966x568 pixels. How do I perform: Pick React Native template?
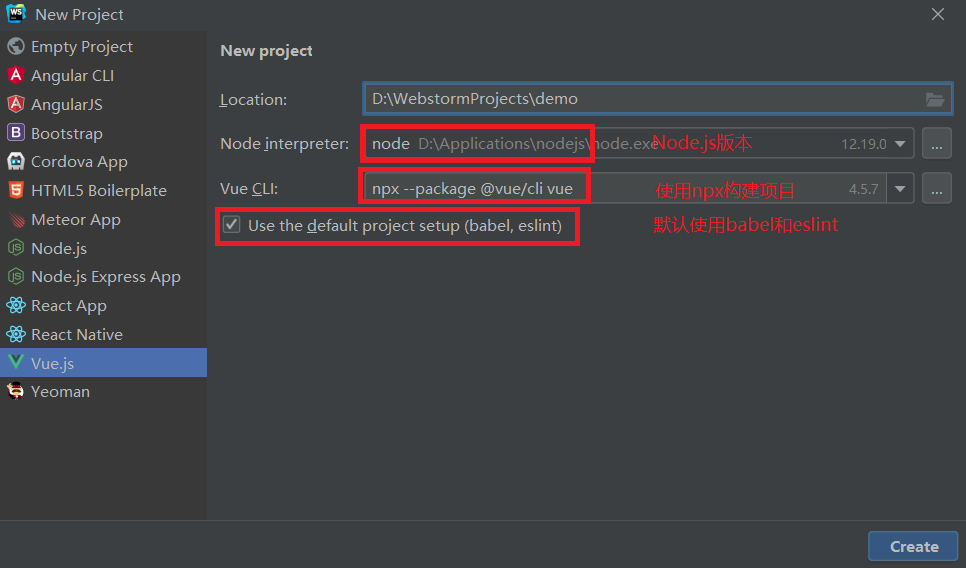coord(104,335)
